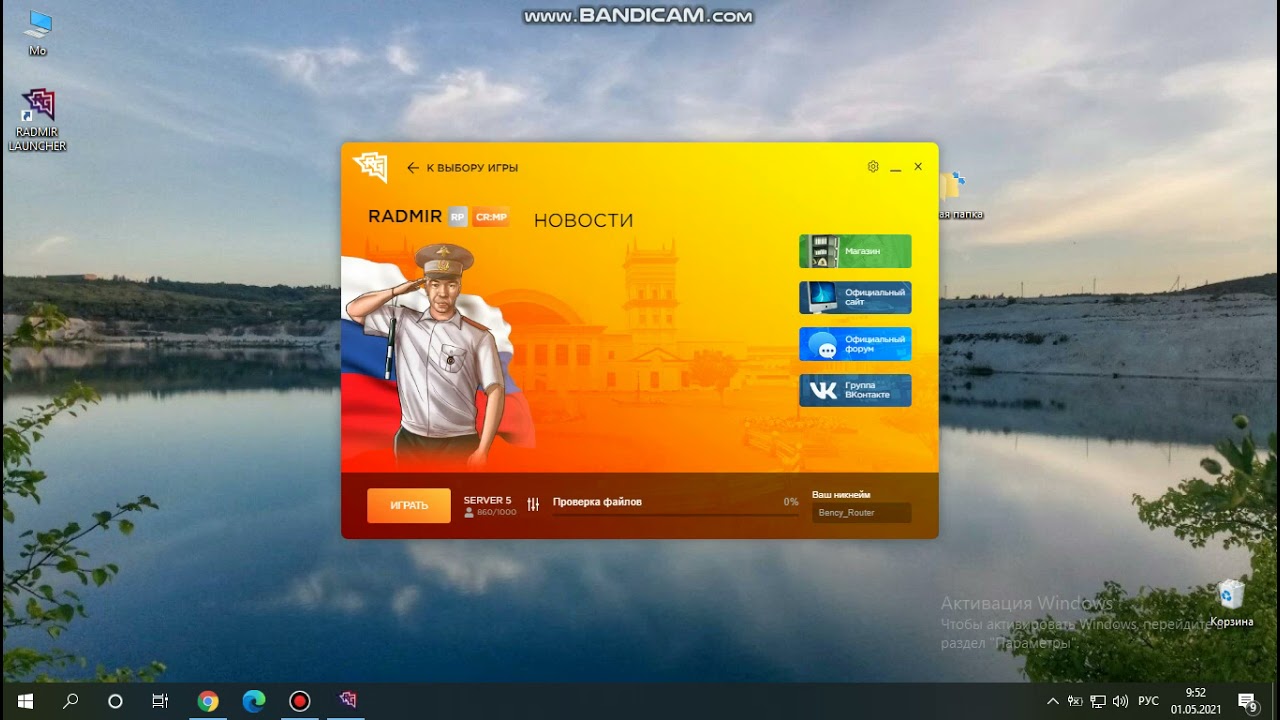The width and height of the screenshot is (1280, 720).
Task: Click the RADMIR logo in the launcher header
Action: (370, 167)
